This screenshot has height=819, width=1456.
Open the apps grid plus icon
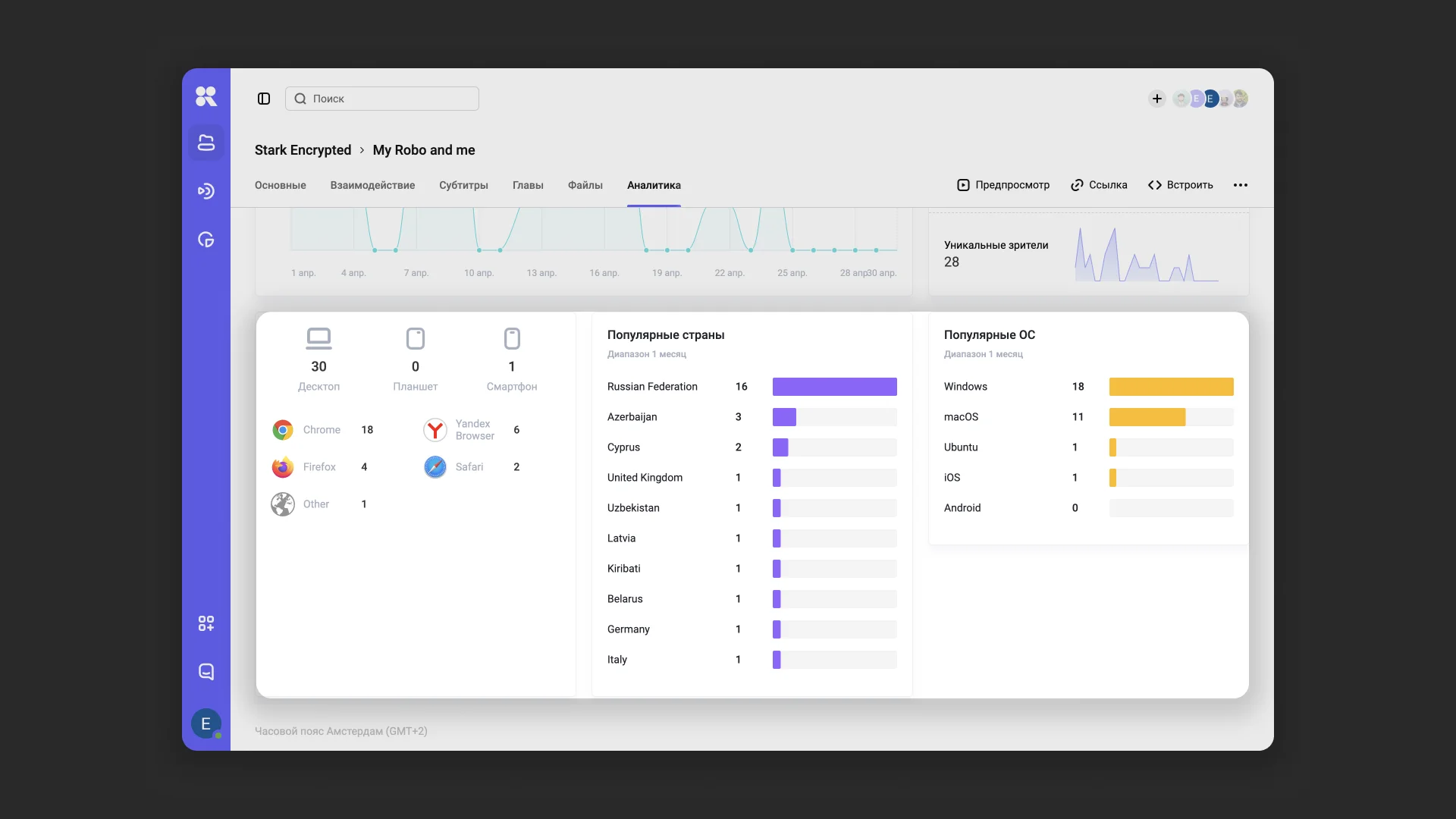pyautogui.click(x=206, y=623)
